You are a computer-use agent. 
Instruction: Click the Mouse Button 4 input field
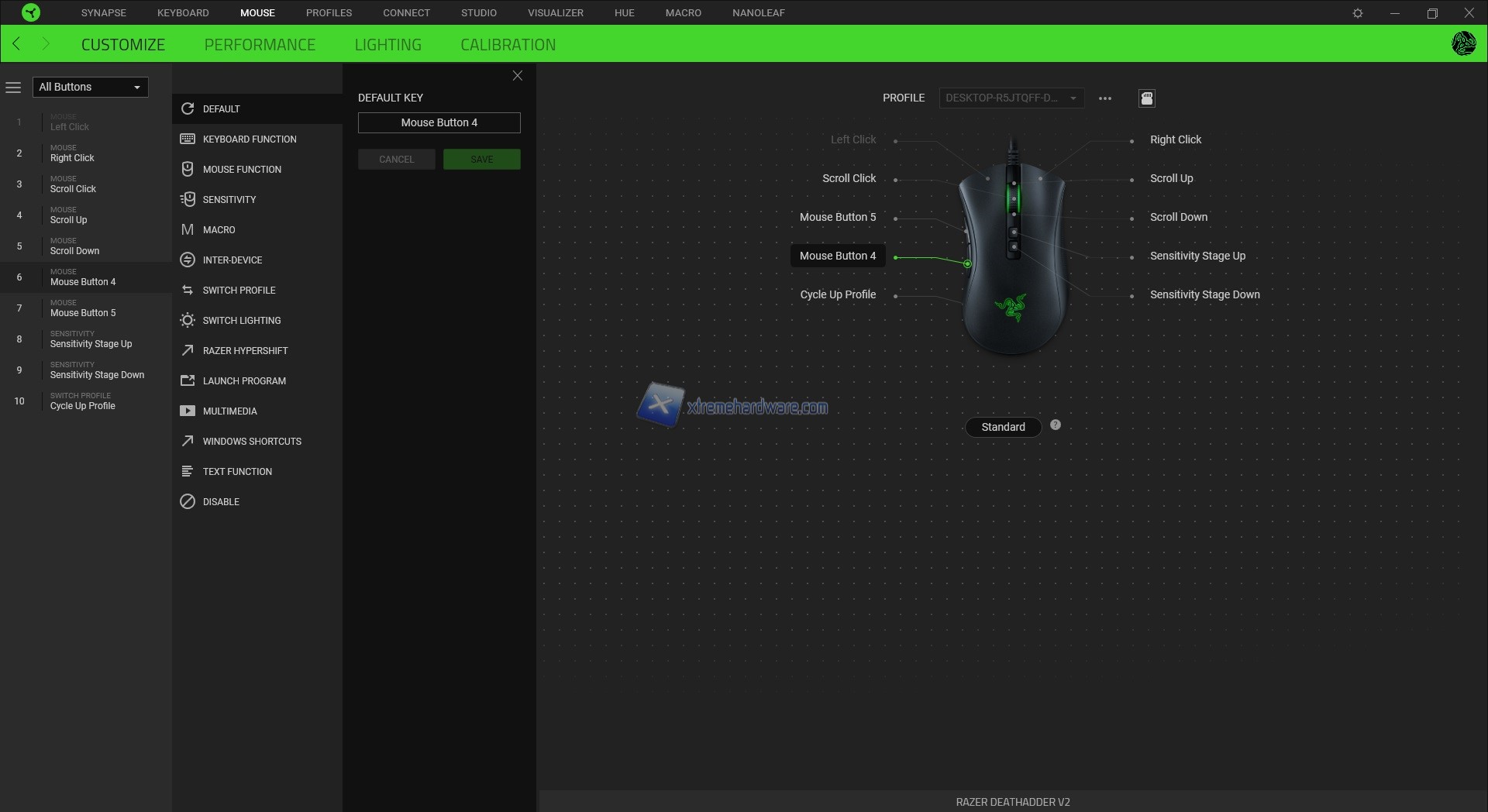click(x=439, y=123)
